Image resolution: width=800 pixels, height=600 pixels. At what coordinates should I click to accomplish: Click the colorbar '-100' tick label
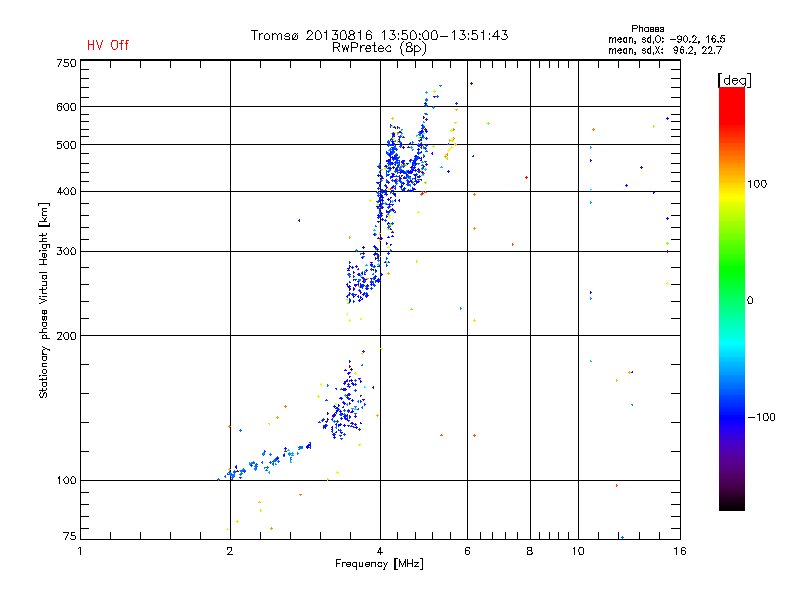pos(761,417)
